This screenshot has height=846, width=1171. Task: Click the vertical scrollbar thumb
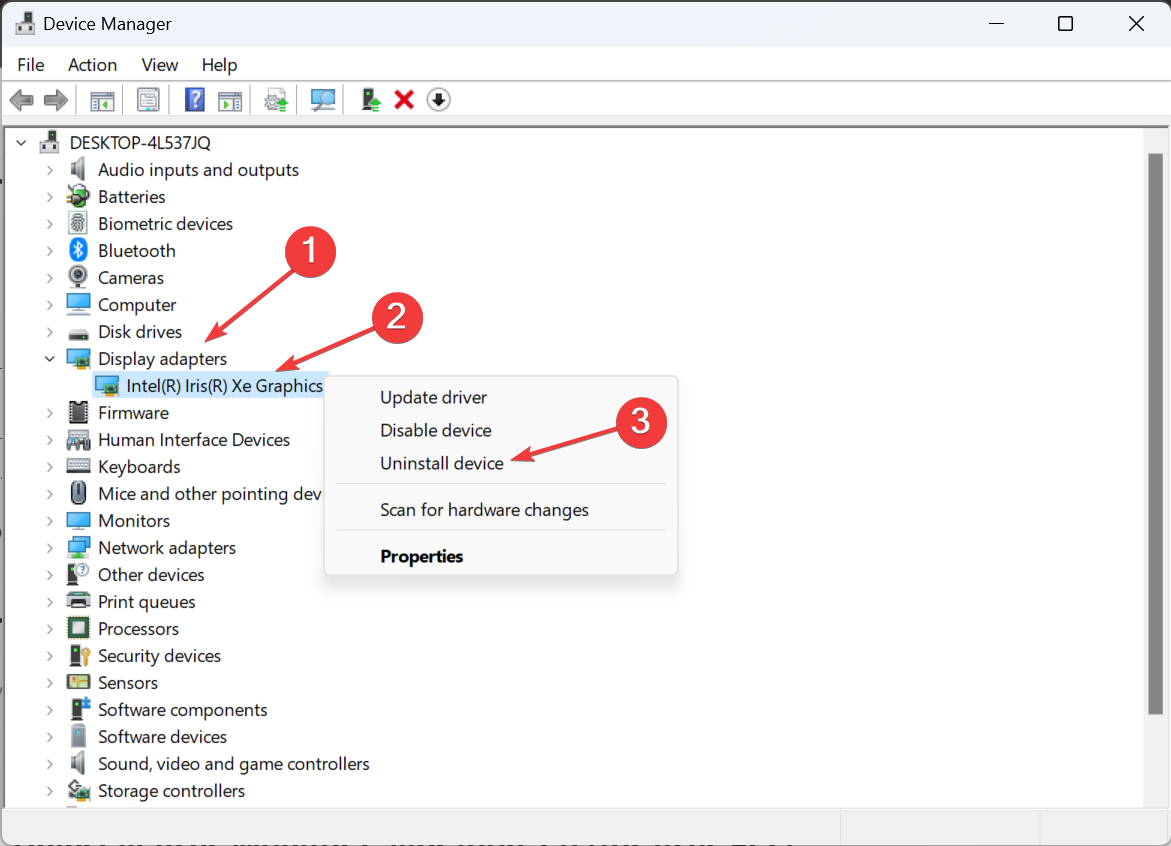click(1155, 433)
